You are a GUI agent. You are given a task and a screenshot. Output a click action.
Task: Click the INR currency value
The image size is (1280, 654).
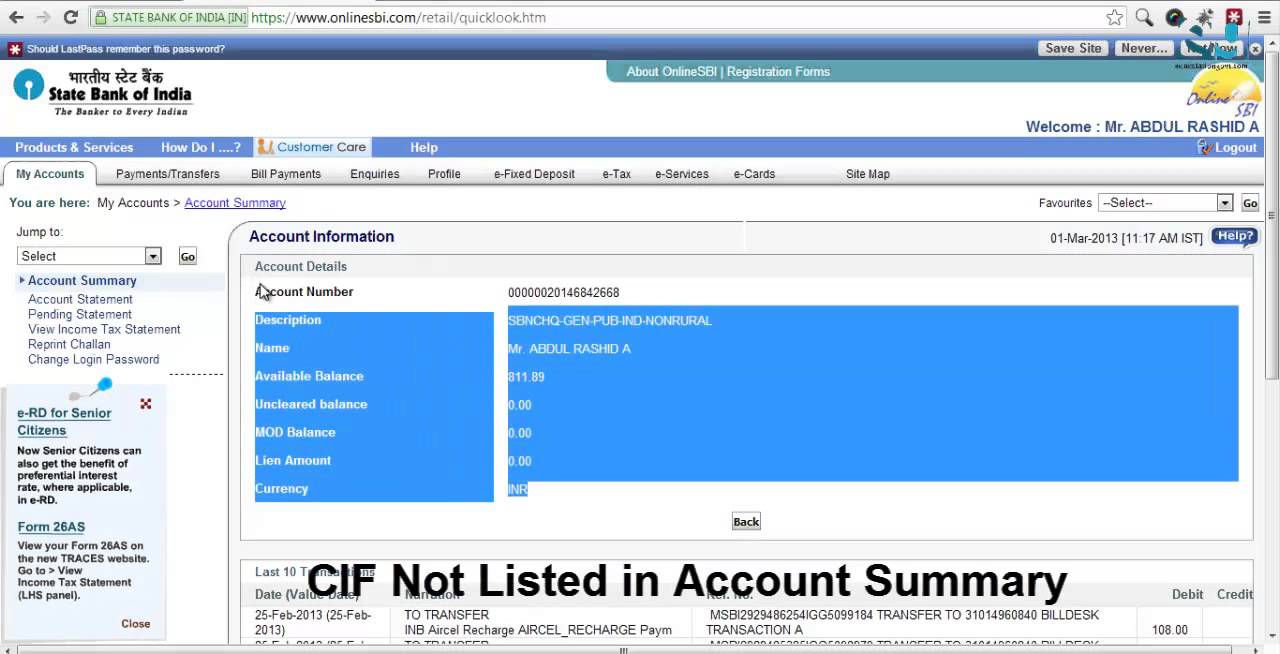518,489
